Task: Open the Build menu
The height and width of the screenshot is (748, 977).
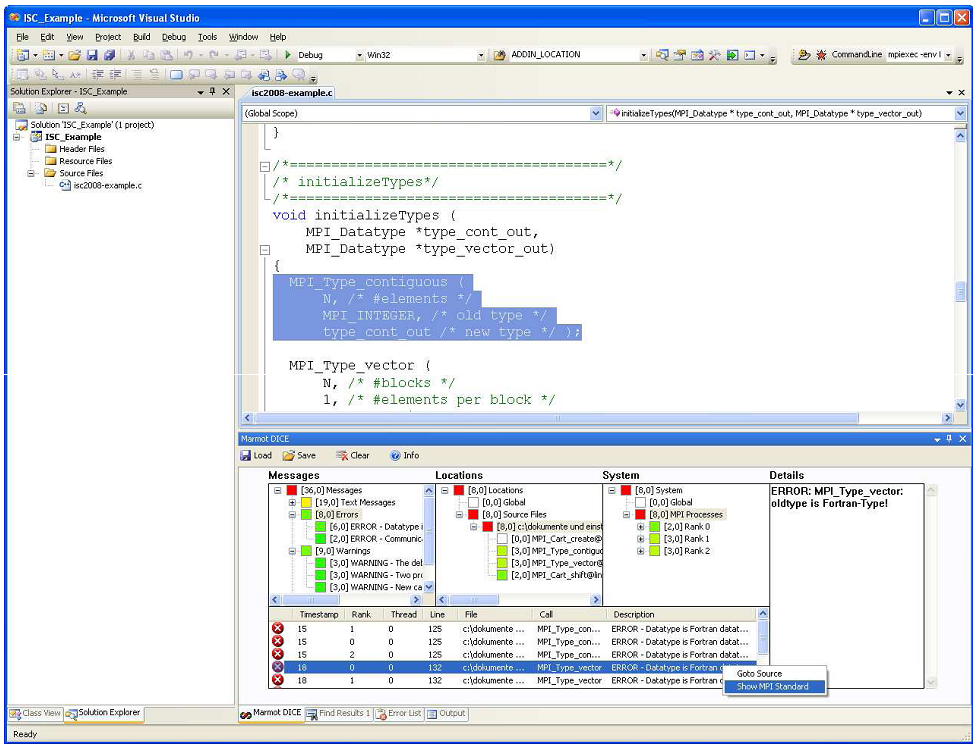Action: [x=142, y=37]
